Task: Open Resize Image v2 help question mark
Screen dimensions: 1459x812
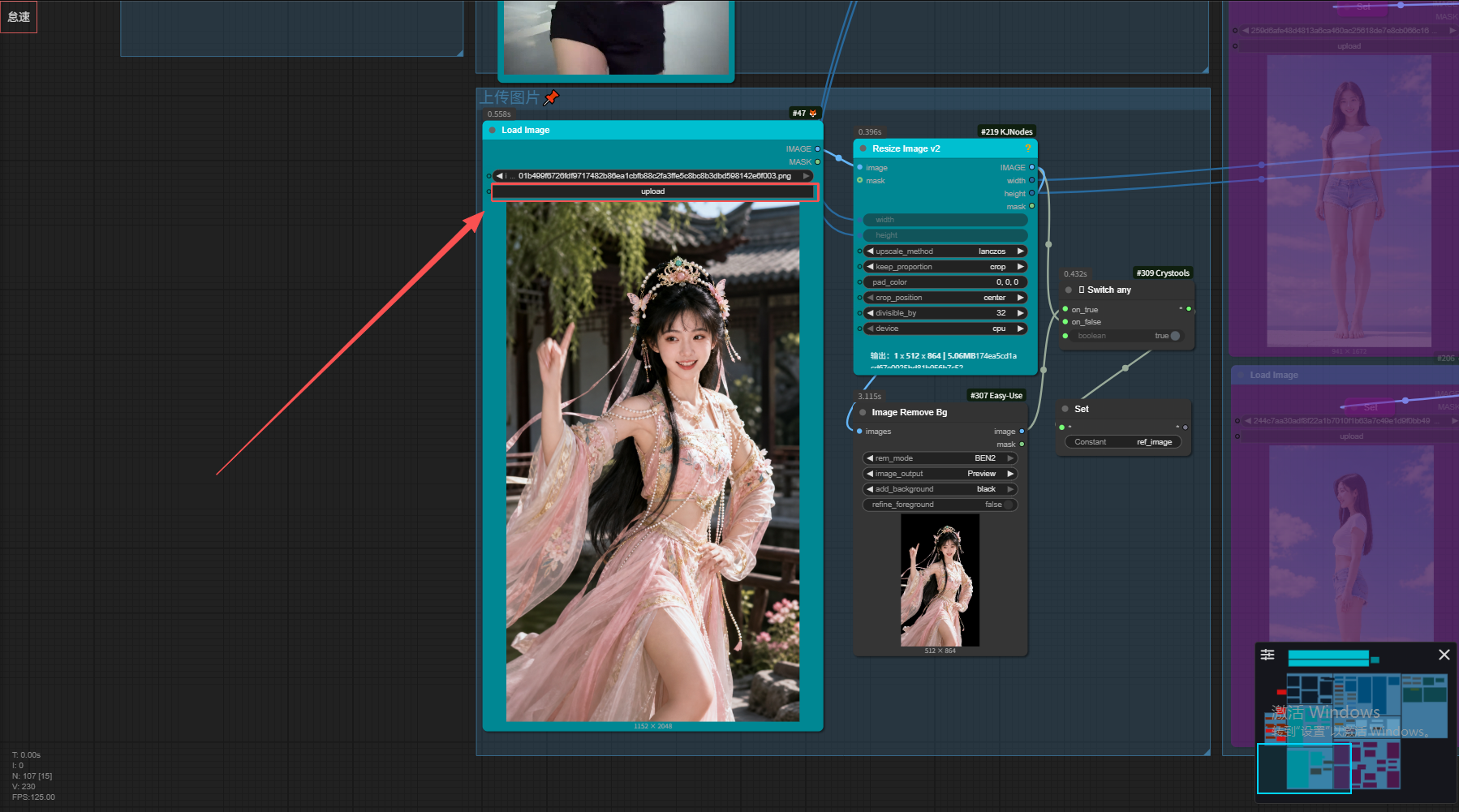Action: [x=1027, y=148]
